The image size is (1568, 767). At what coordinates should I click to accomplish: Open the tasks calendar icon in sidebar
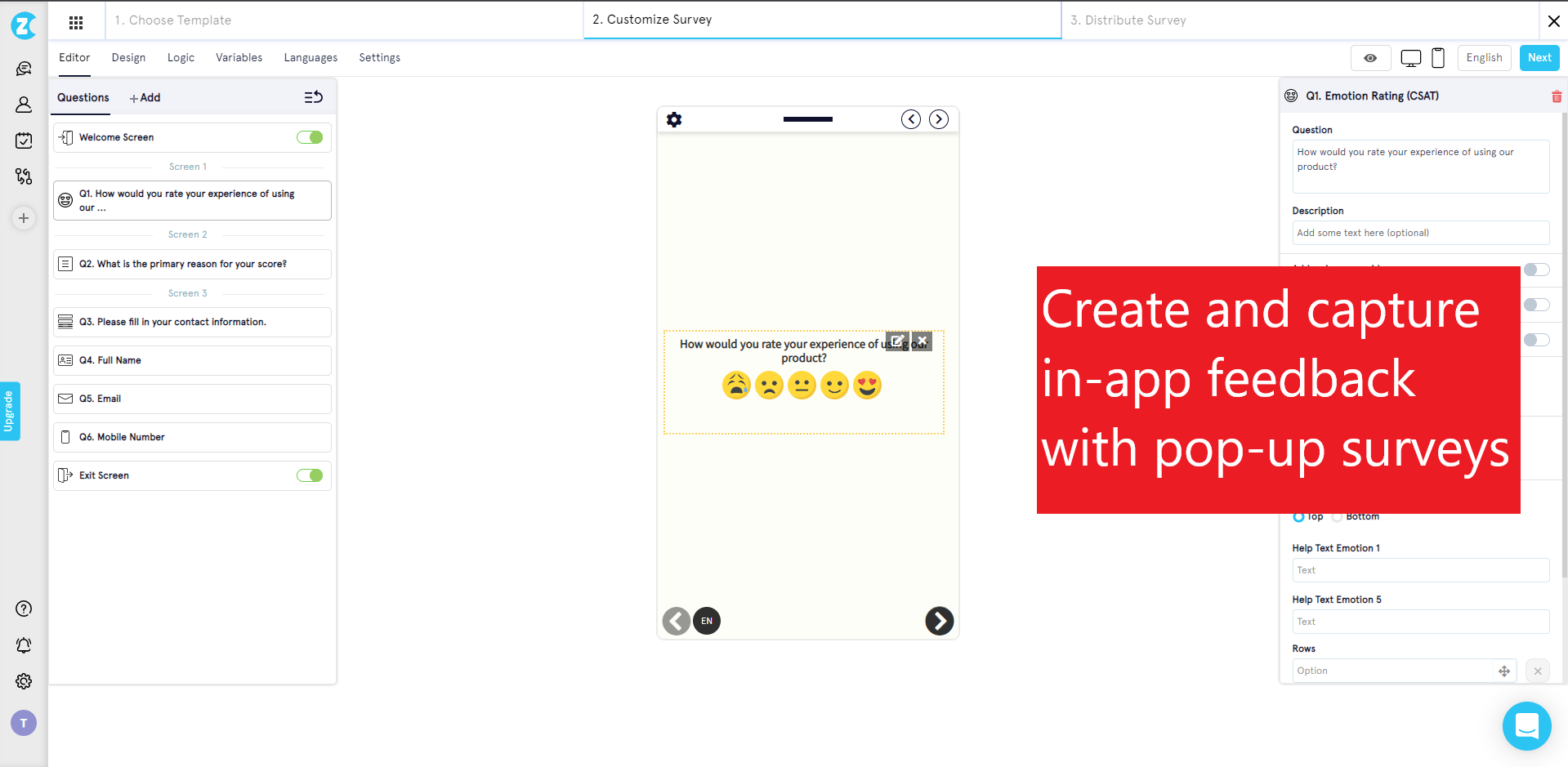(x=24, y=140)
